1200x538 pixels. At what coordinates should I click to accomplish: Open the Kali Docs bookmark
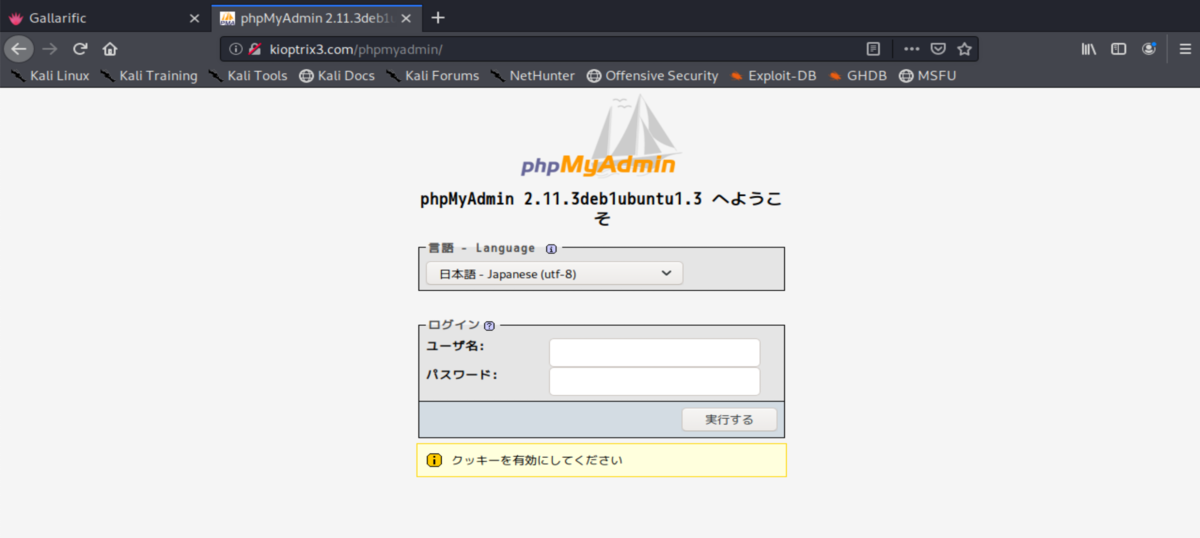tap(337, 75)
